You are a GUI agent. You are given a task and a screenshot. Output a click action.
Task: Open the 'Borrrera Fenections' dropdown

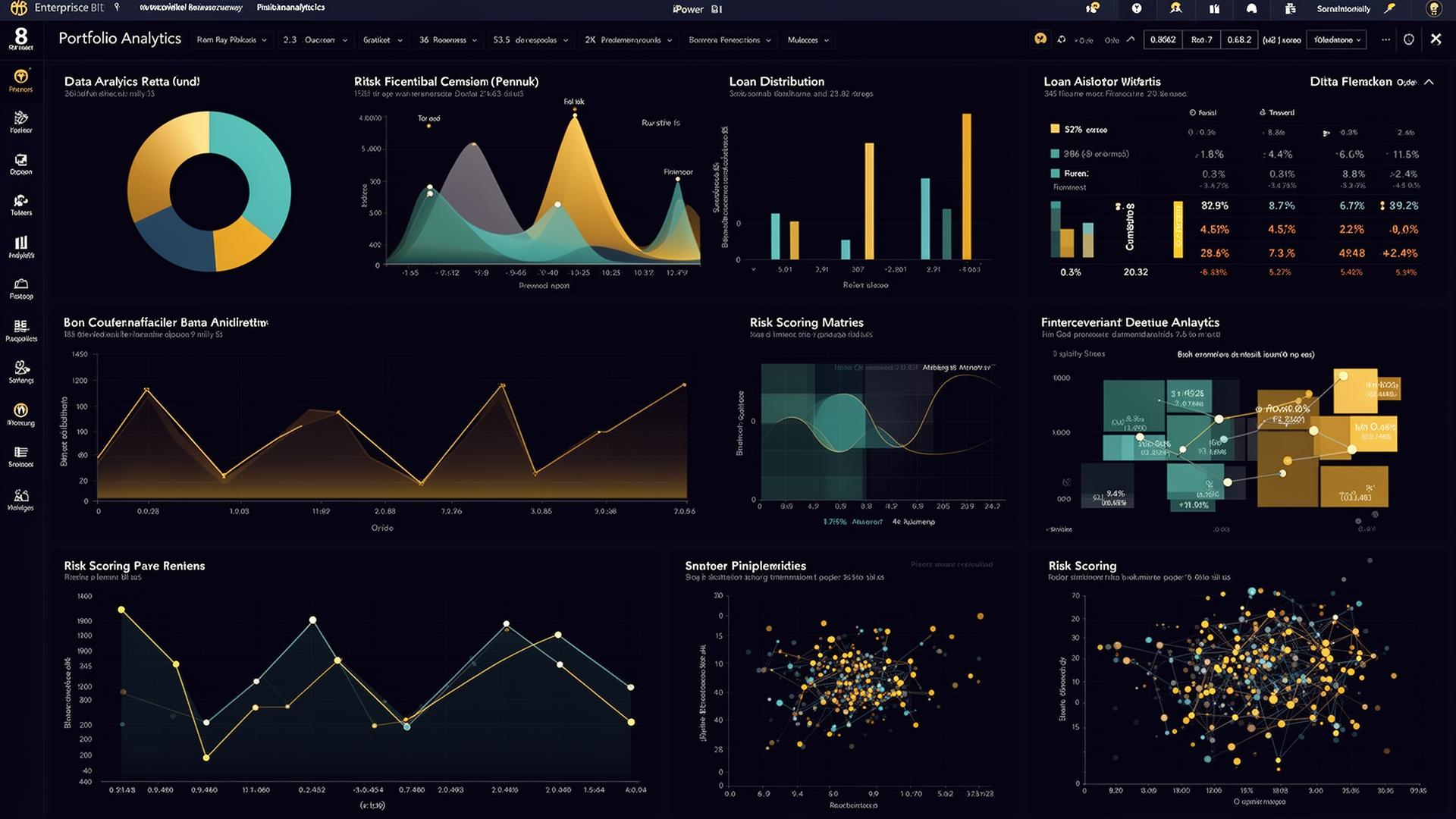[x=730, y=40]
